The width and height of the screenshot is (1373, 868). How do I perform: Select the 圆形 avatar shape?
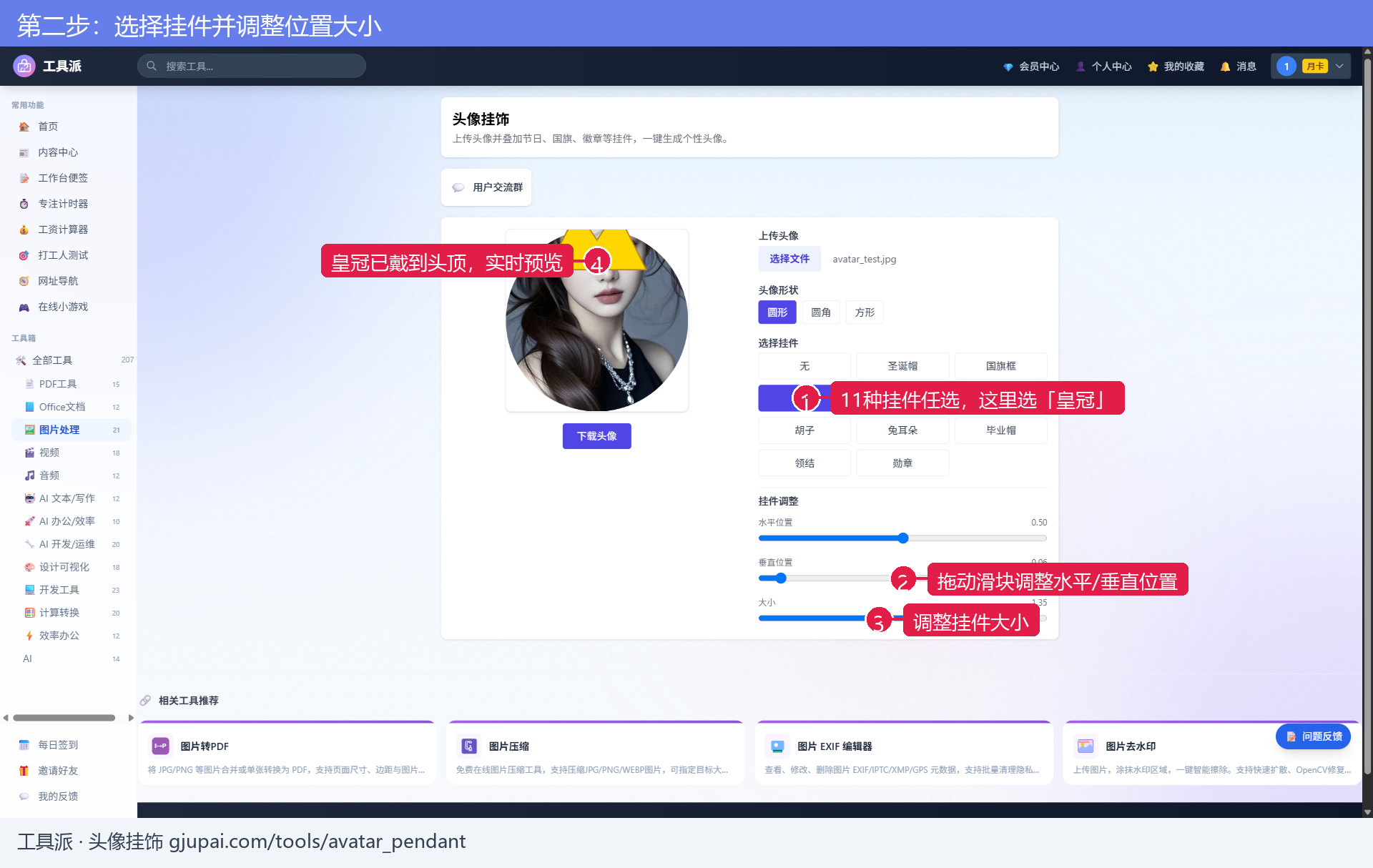tap(777, 312)
